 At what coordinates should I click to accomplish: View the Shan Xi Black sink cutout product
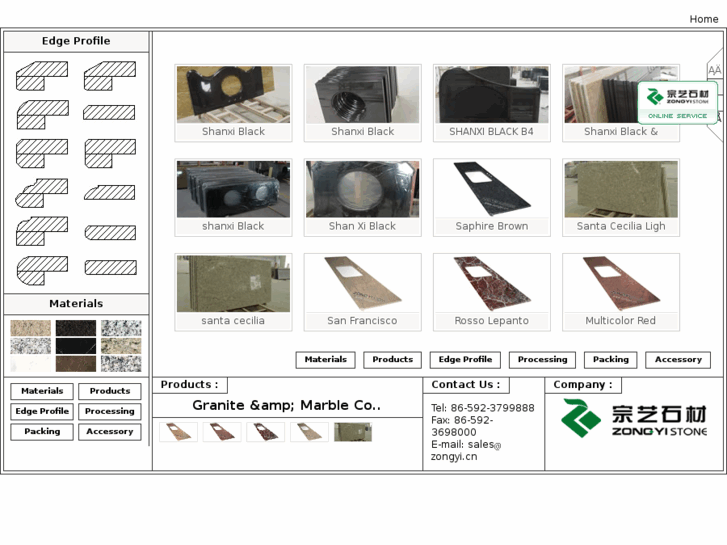(x=363, y=198)
